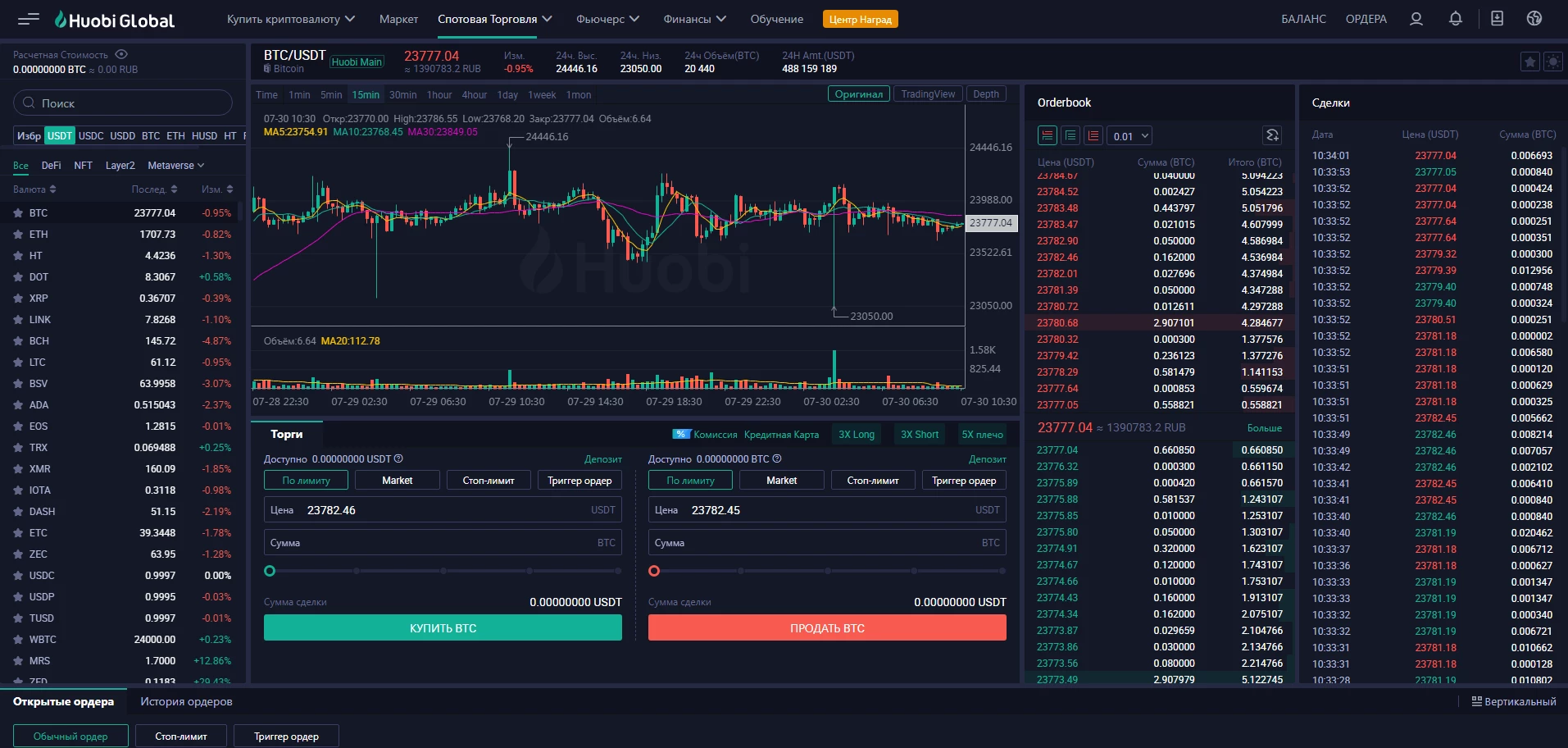
Task: Switch chart to Оригинал mode
Action: (858, 94)
